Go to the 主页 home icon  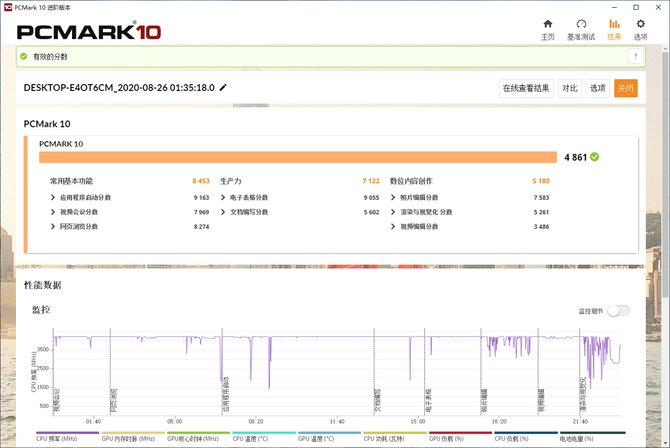click(548, 24)
